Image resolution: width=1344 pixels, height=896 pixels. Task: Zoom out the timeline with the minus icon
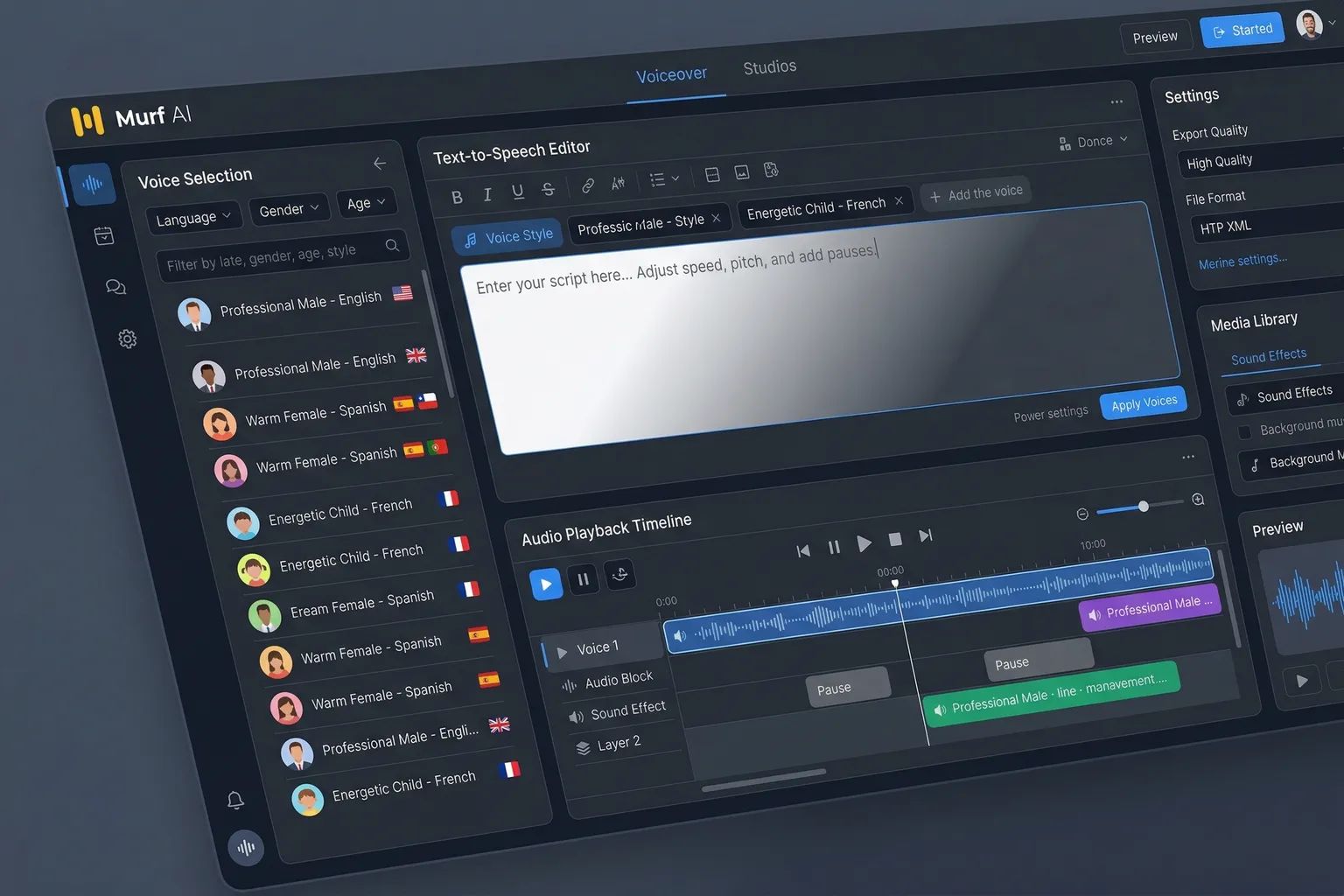[1082, 514]
